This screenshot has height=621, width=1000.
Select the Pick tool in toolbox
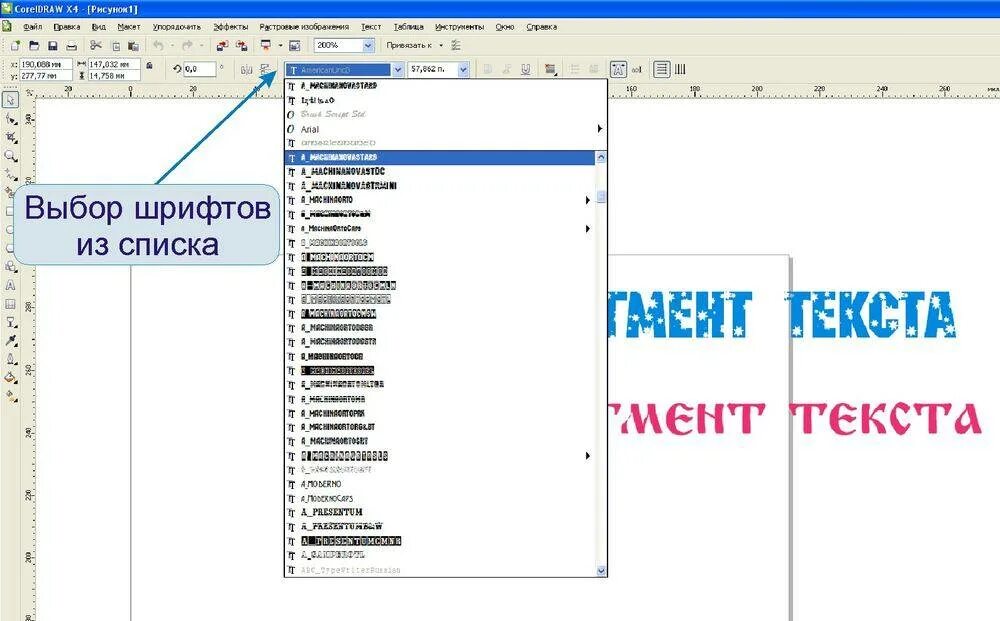11,100
